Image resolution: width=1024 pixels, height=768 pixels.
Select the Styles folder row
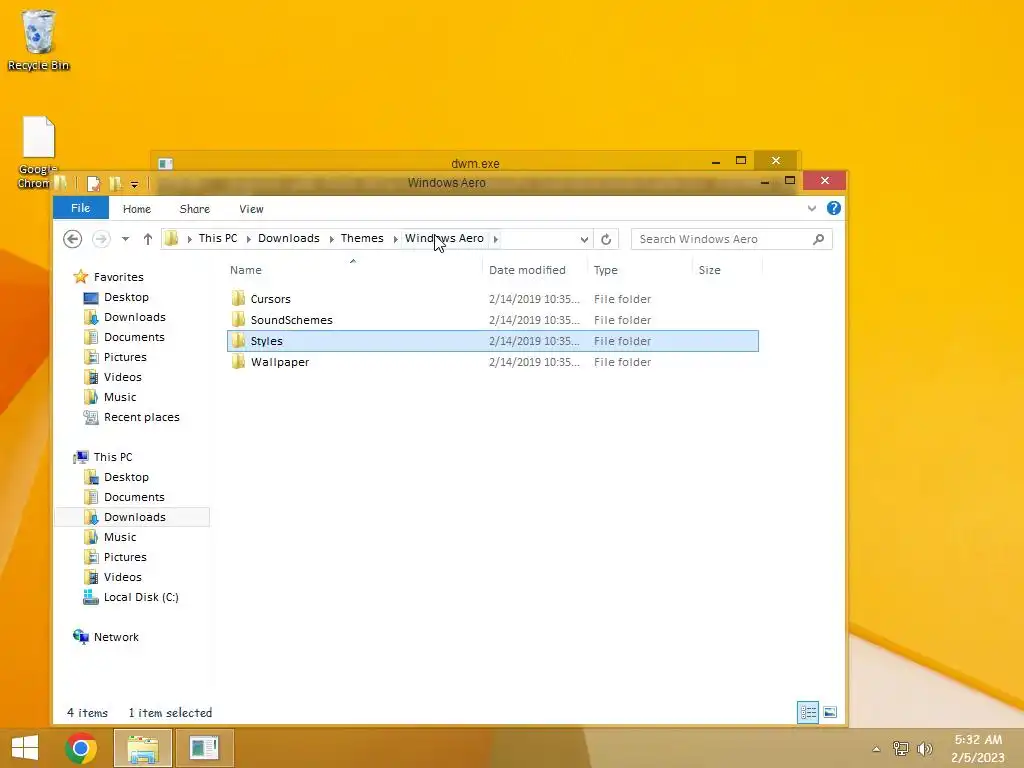coord(493,341)
